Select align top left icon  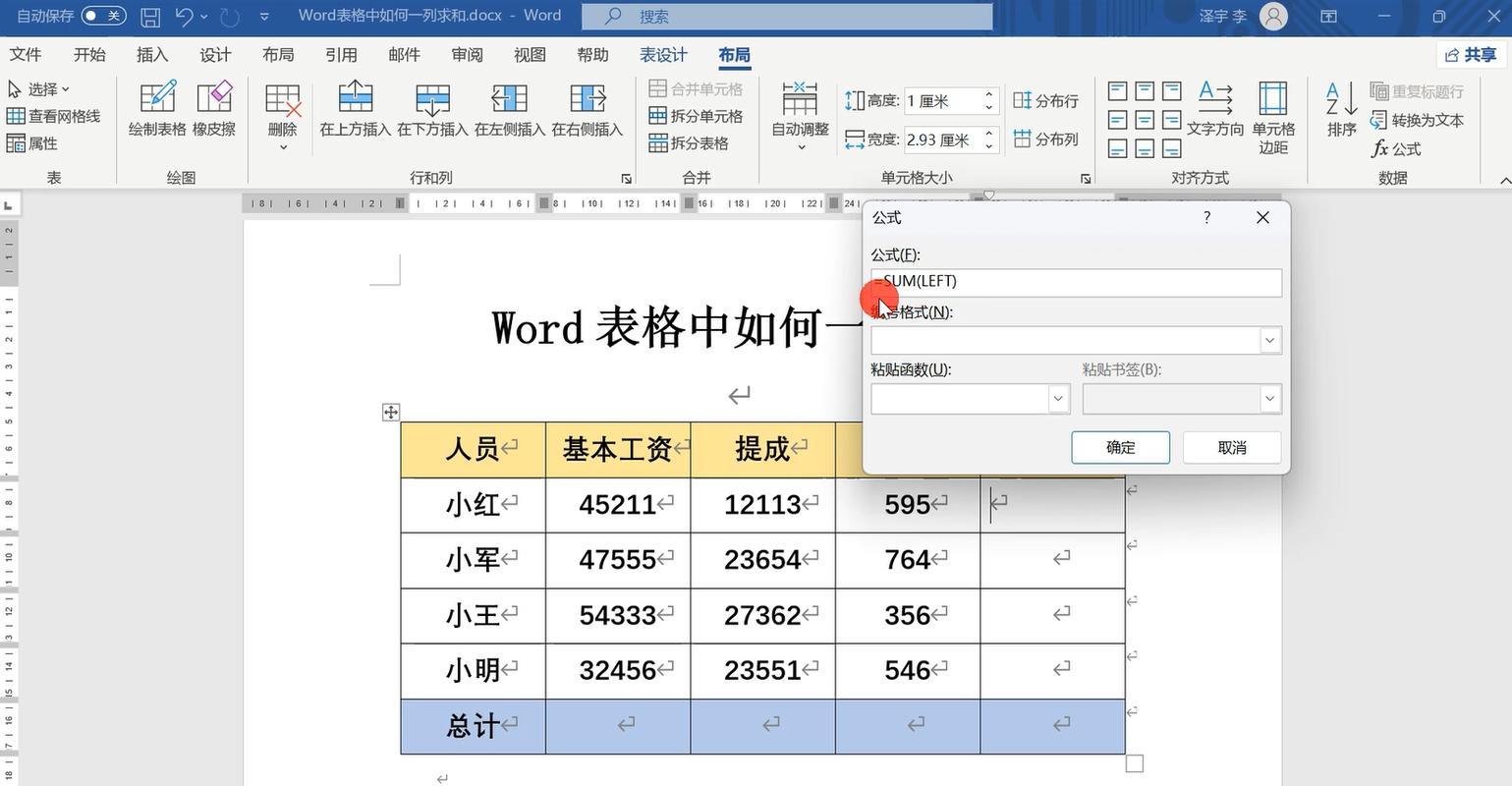[1117, 91]
